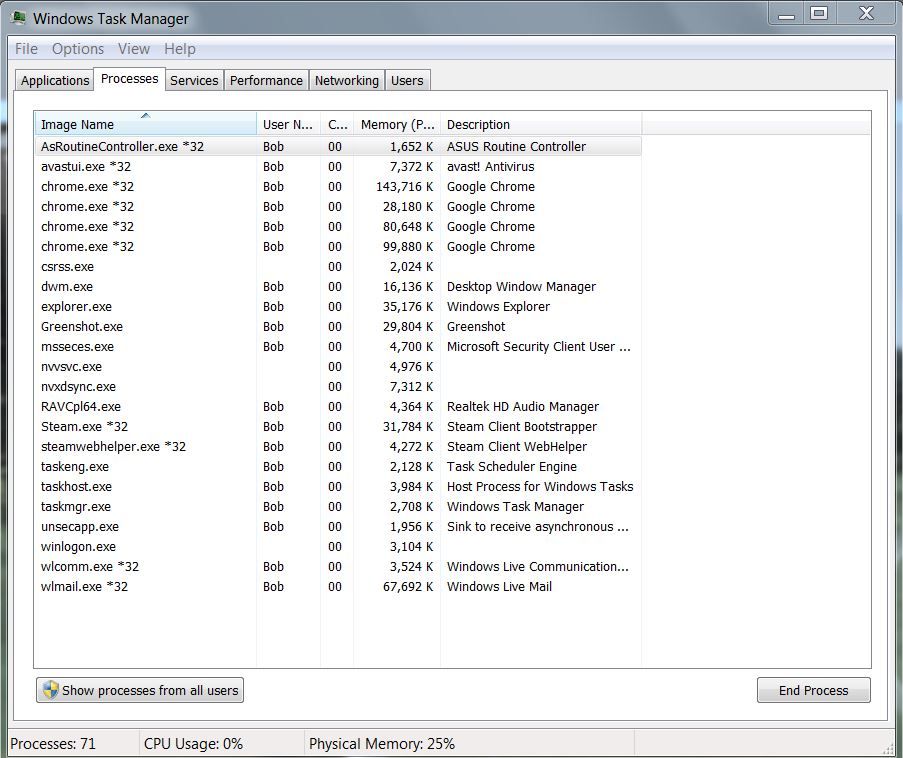Switch to the Users tab
Image resolution: width=903 pixels, height=758 pixels.
tap(407, 80)
